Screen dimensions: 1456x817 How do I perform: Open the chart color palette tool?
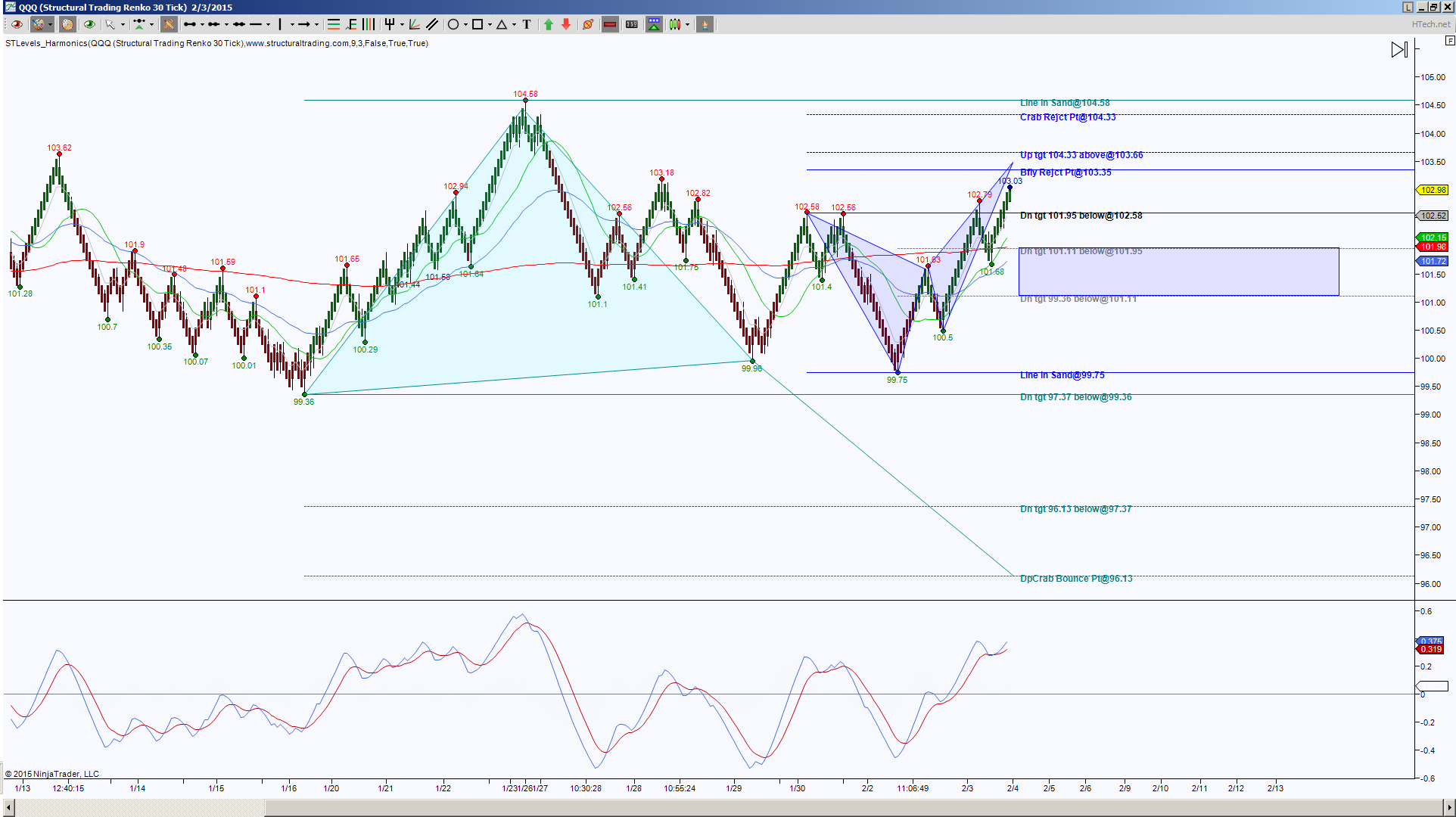click(x=38, y=24)
